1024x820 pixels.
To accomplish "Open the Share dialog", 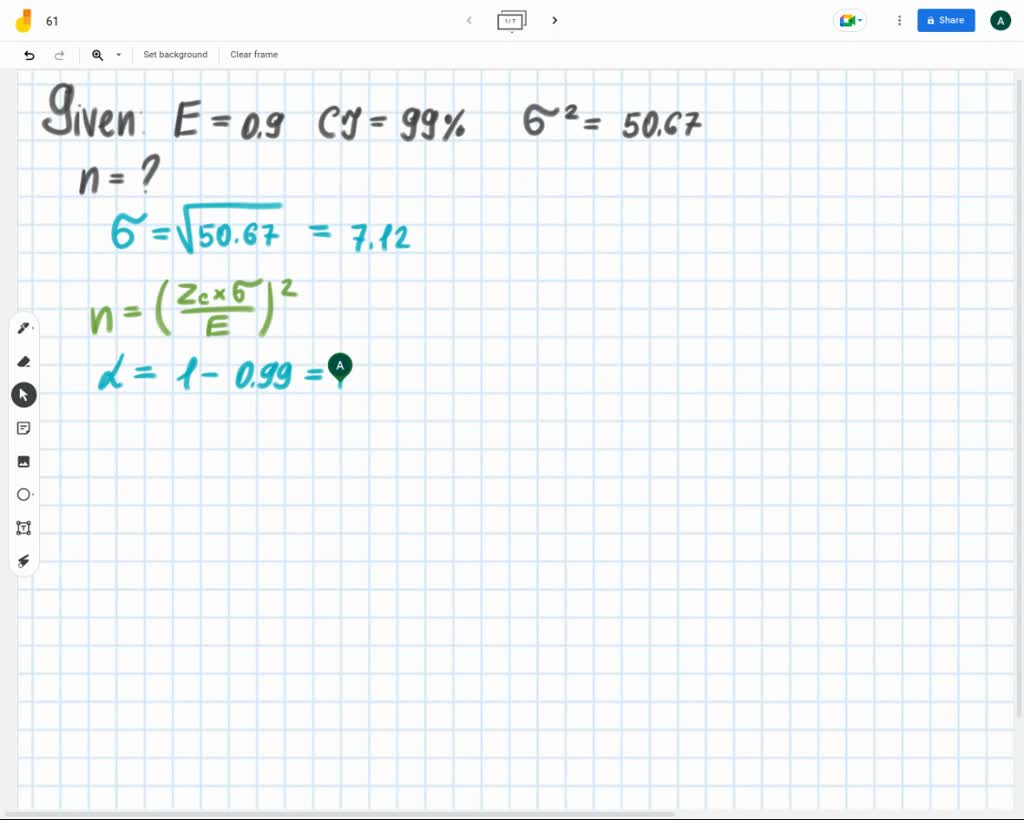I will click(x=945, y=20).
